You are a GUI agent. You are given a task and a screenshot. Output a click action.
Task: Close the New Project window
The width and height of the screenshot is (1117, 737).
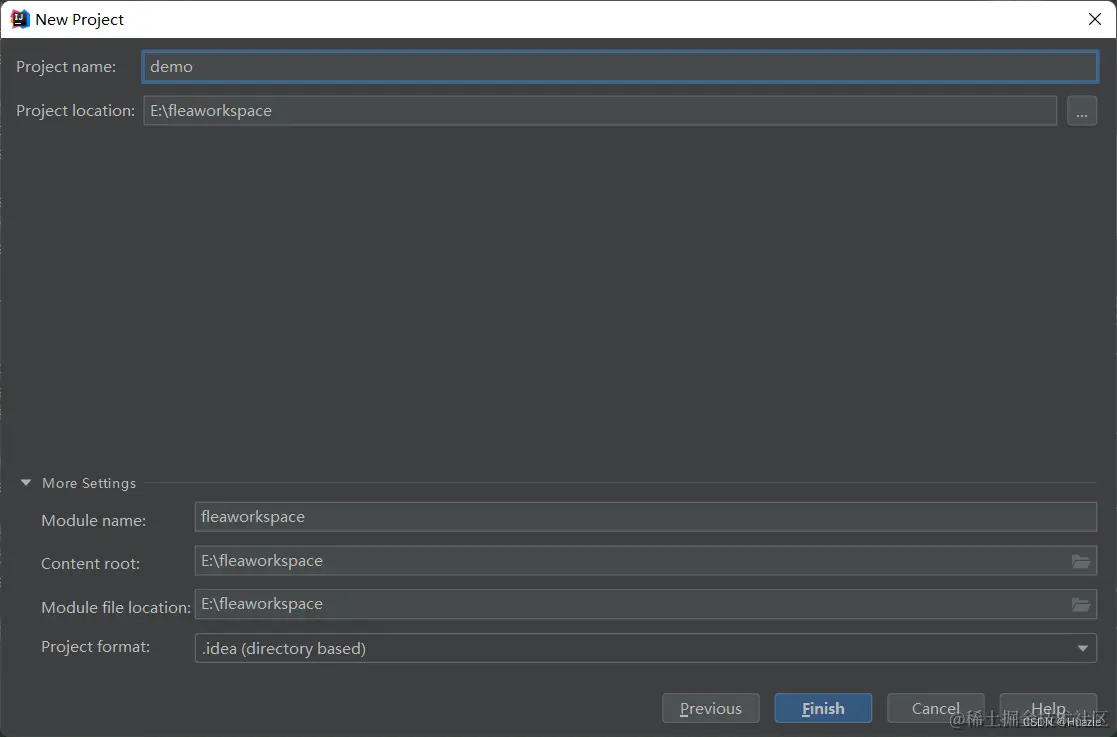[x=1095, y=19]
